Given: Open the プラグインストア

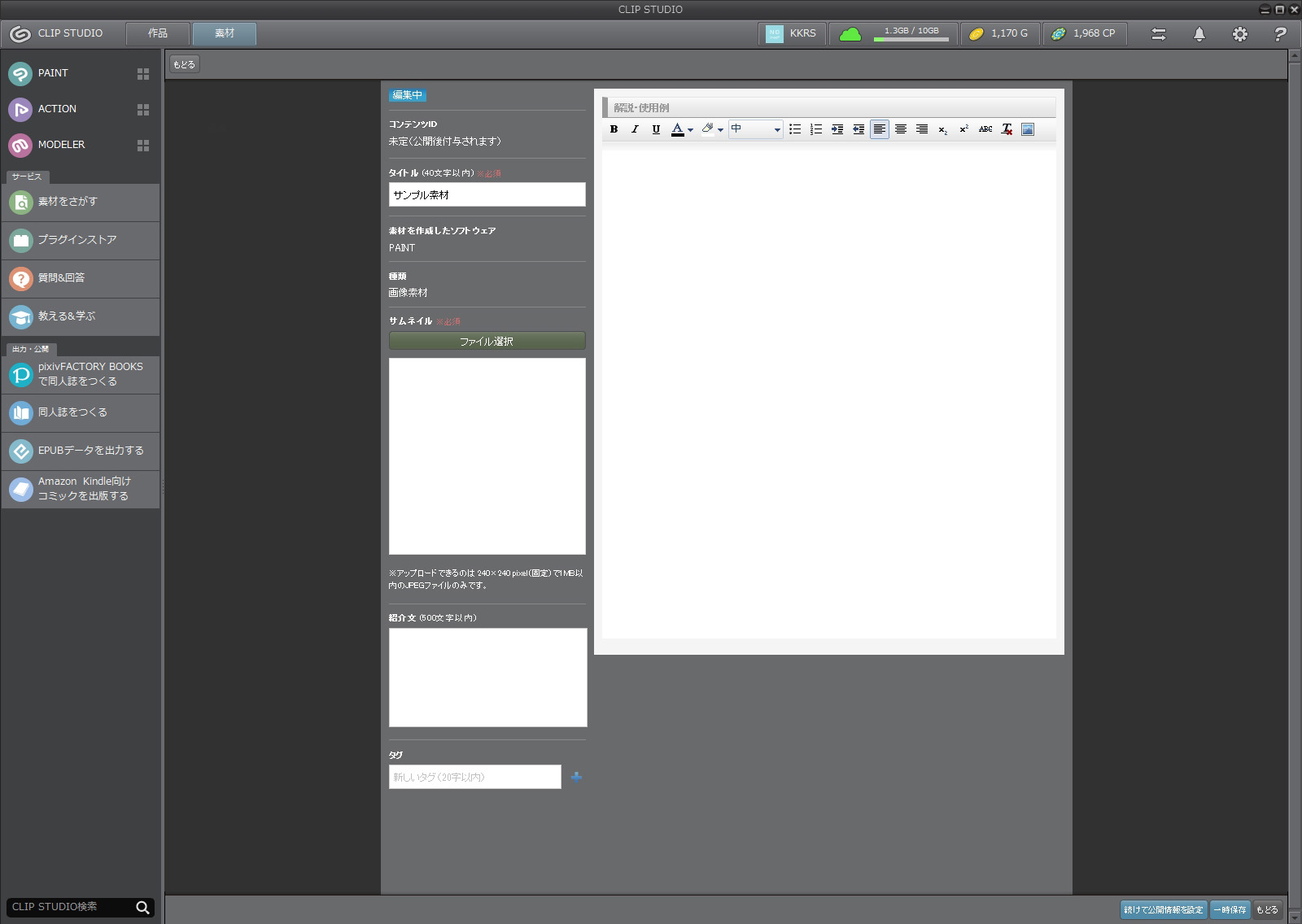Looking at the screenshot, I should click(81, 240).
